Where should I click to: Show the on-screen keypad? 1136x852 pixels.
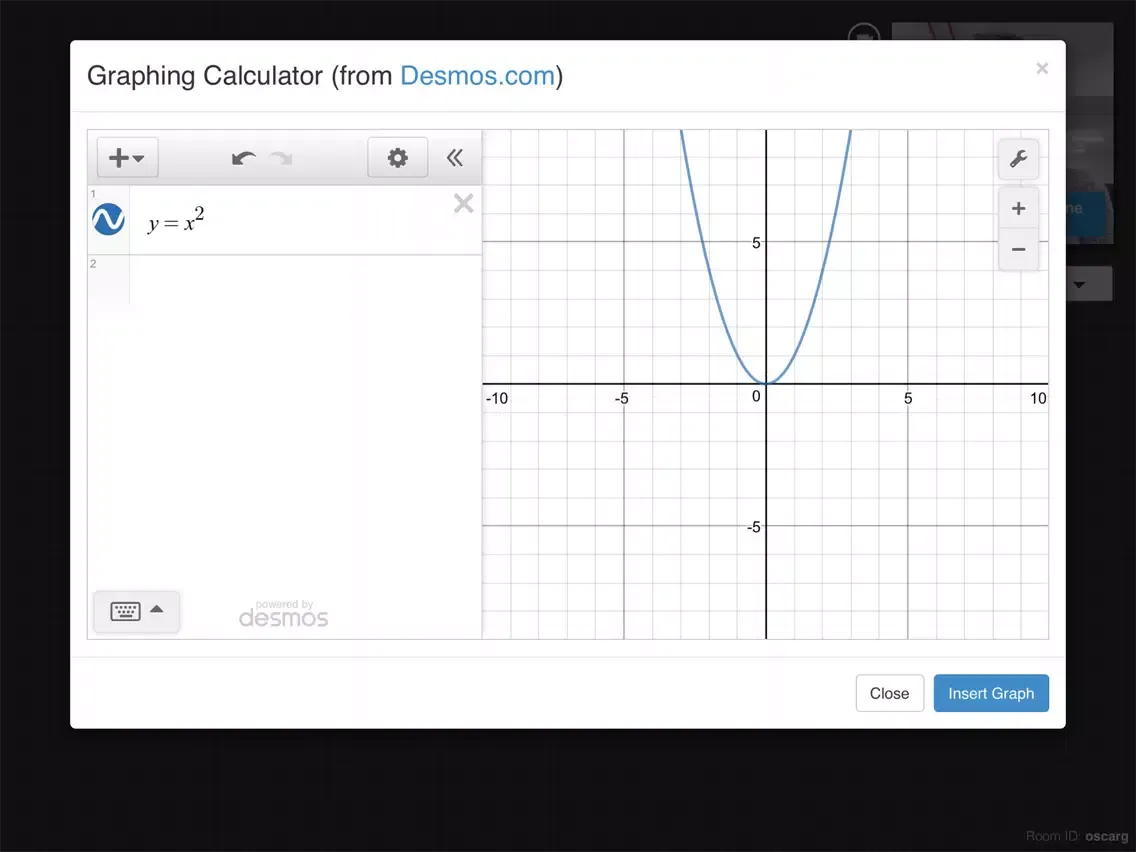pyautogui.click(x=137, y=611)
